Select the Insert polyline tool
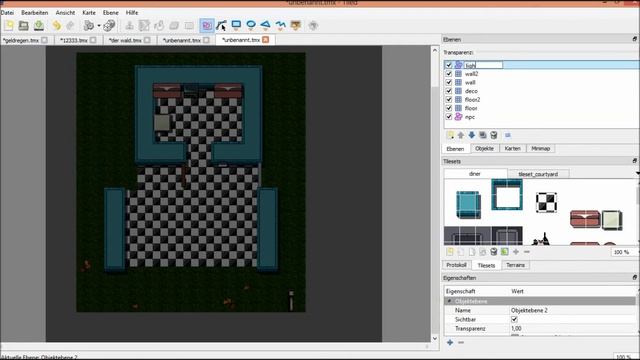 [x=280, y=26]
